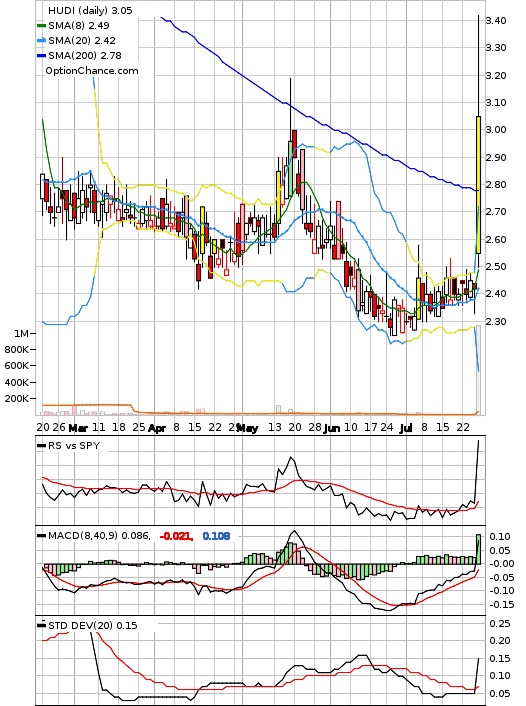Click the May label on date axis
The height and width of the screenshot is (706, 526).
[248, 428]
